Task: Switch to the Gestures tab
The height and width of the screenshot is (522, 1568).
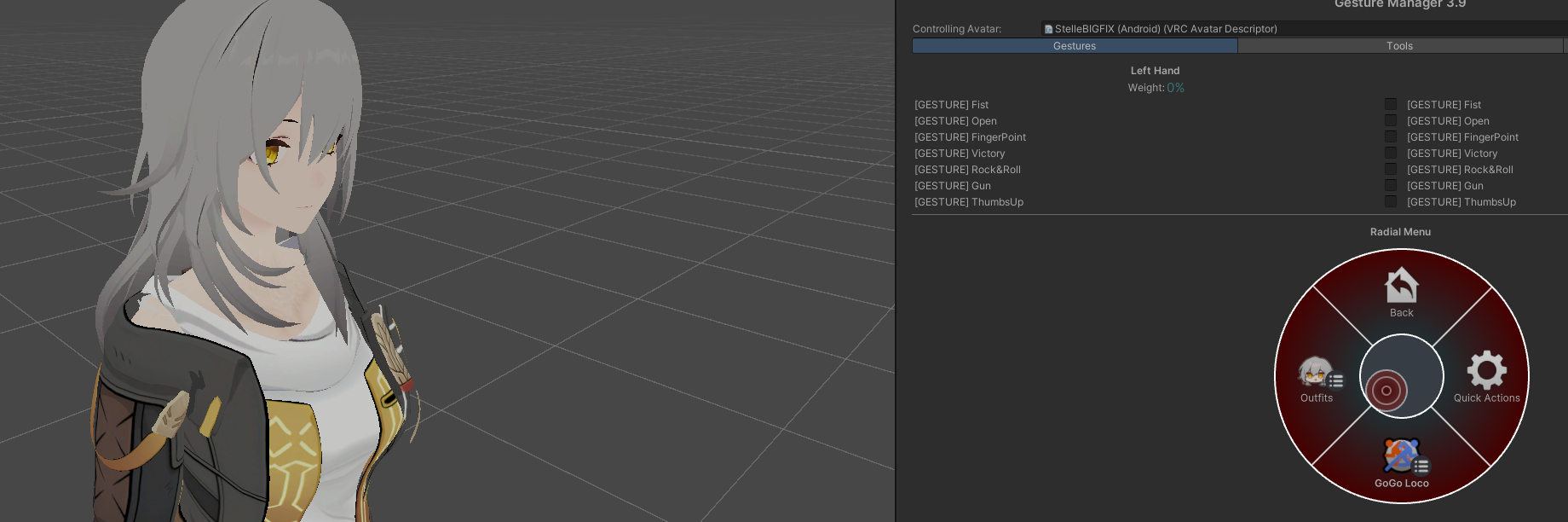Action: click(1075, 46)
